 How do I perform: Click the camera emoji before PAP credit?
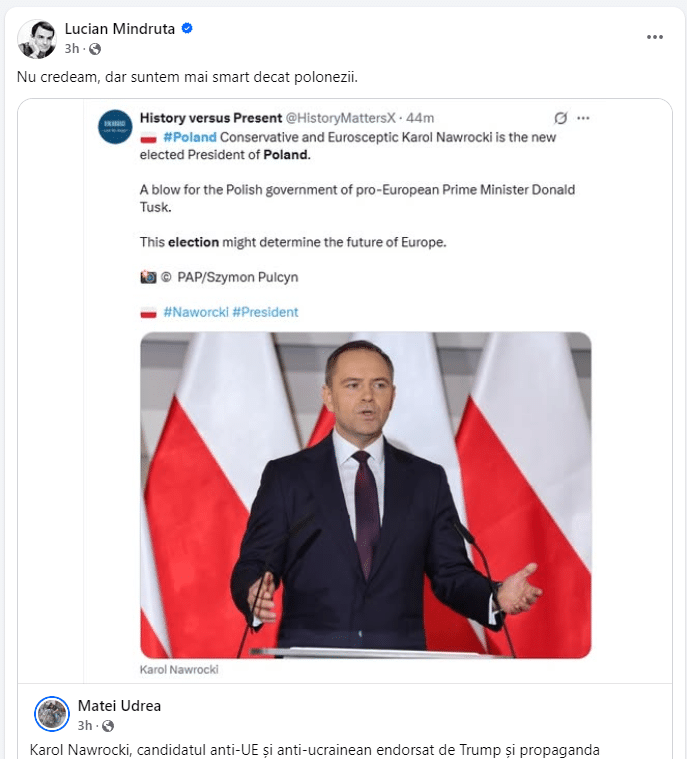tap(148, 277)
